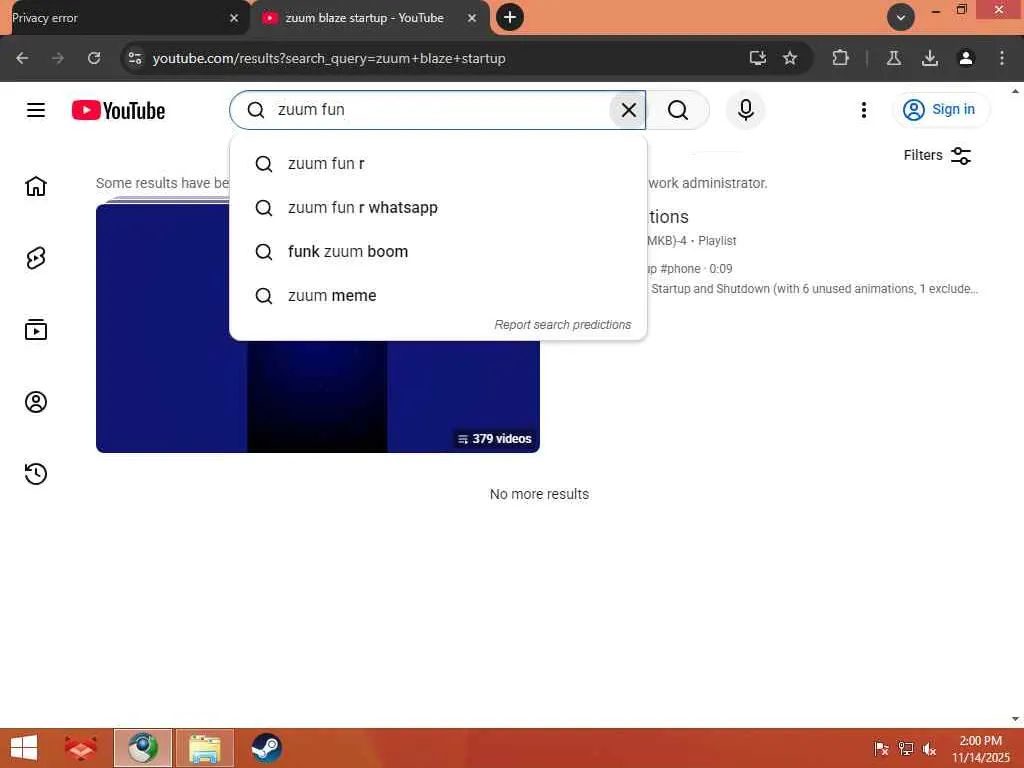Open History from the left sidebar
This screenshot has width=1024, height=768.
pos(36,473)
